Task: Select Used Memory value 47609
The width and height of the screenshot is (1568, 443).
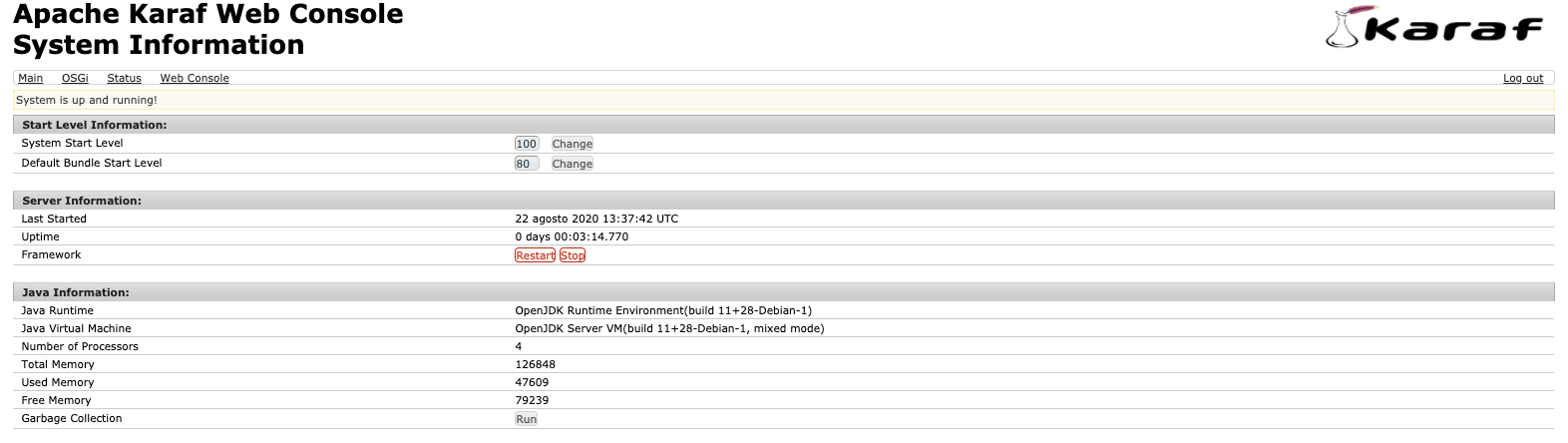Action: pos(533,382)
